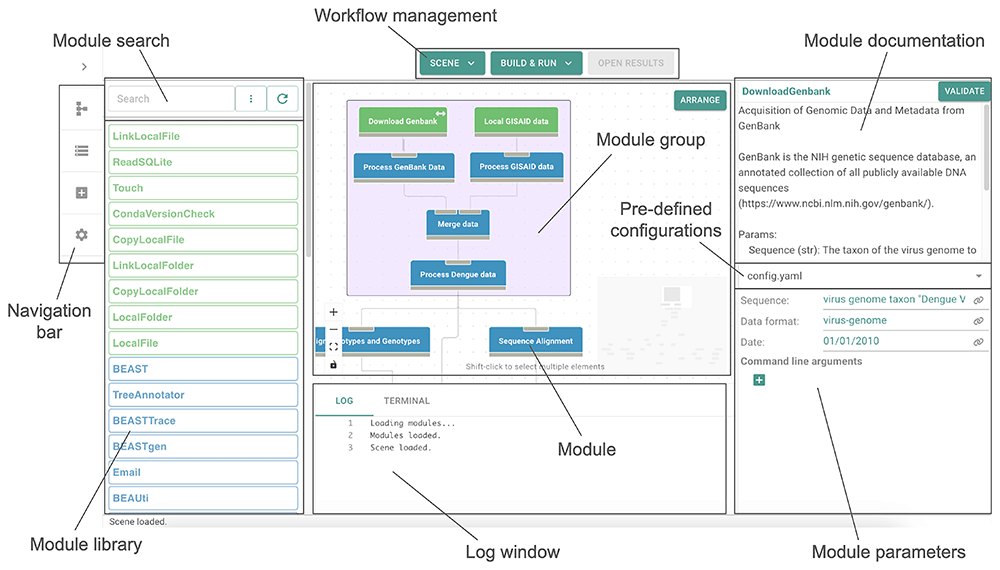Select the TreeAnnotator module
The image size is (1000, 570).
click(x=203, y=395)
